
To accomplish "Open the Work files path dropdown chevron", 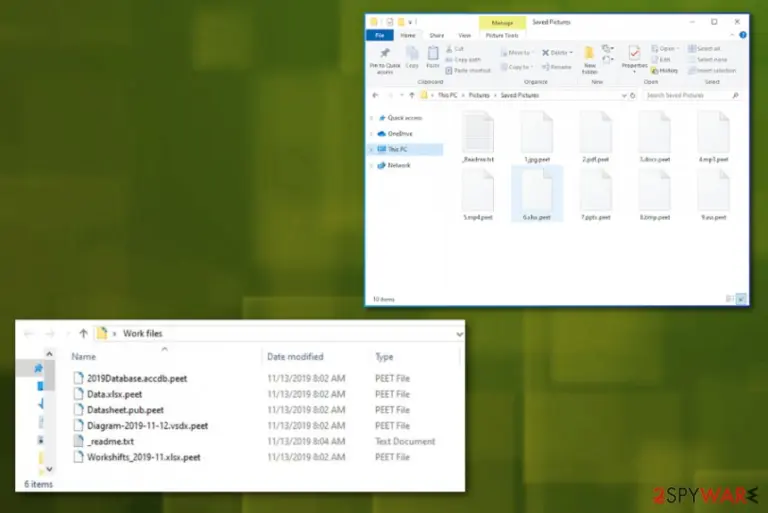I will (x=459, y=334).
